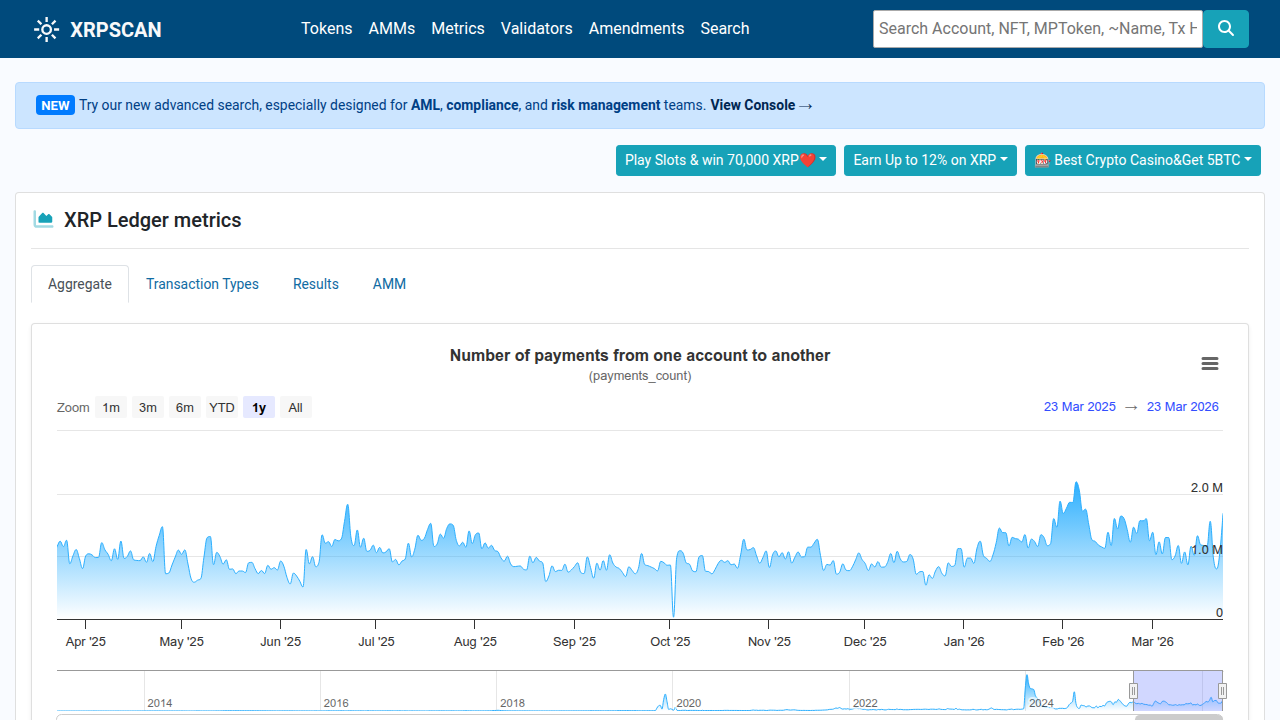Click the account search input field
Image resolution: width=1280 pixels, height=720 pixels.
(1037, 29)
